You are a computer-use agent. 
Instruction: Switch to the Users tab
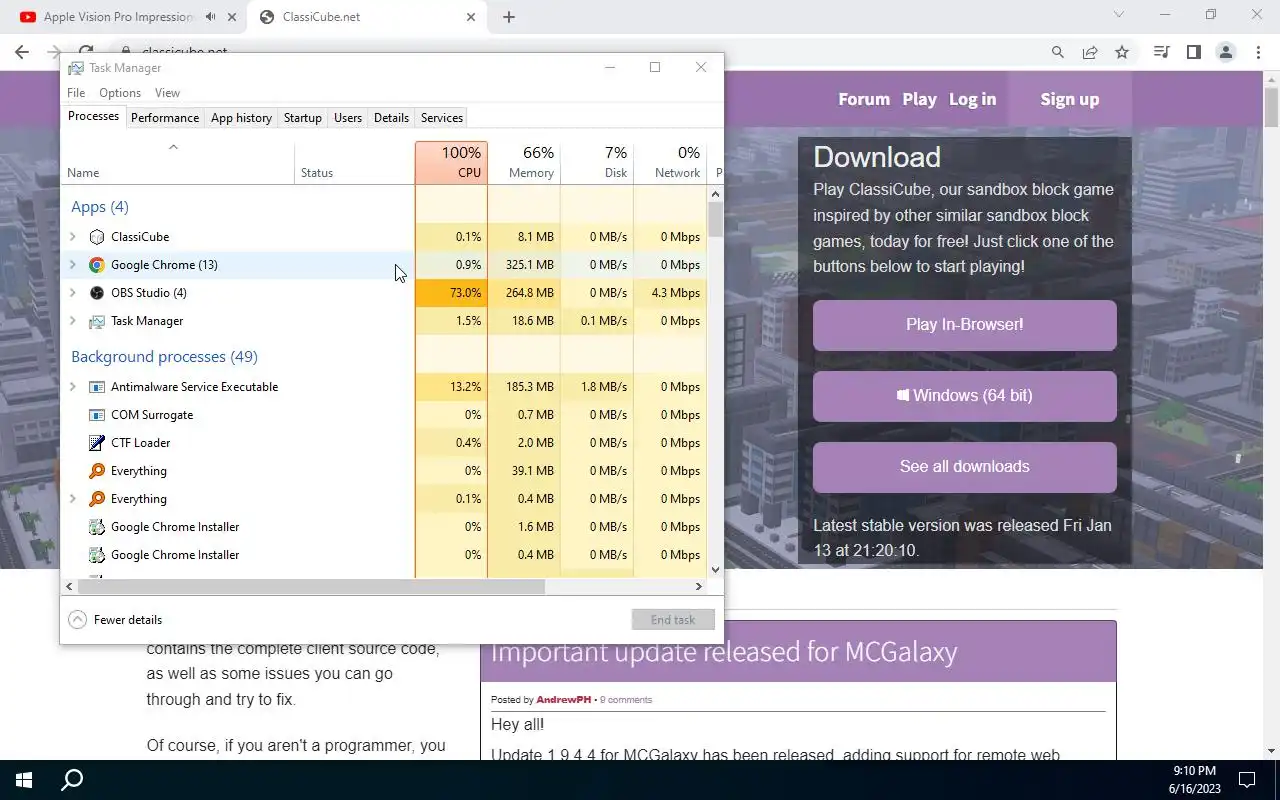coord(348,118)
